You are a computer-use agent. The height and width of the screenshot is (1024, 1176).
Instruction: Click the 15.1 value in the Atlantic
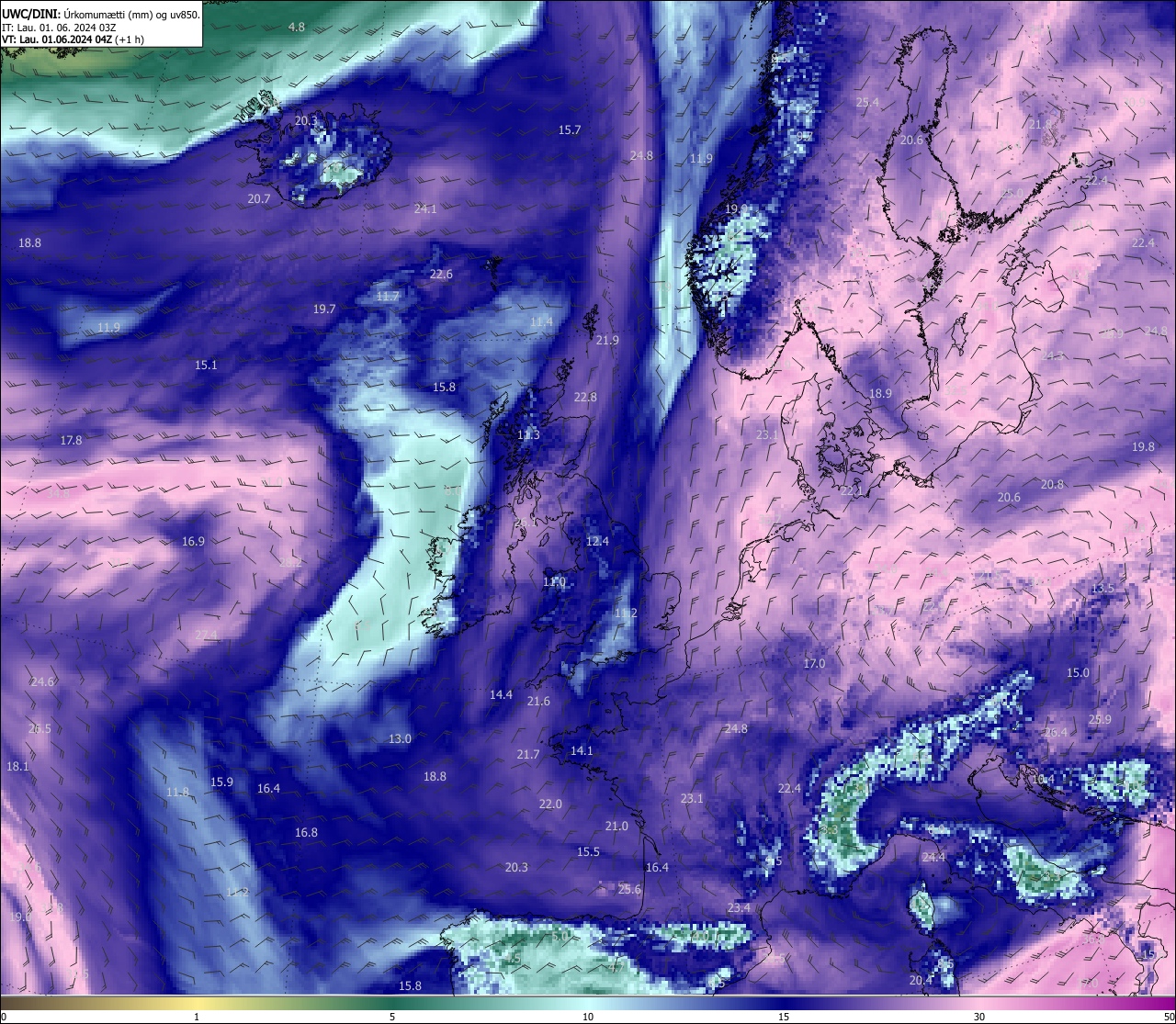click(x=206, y=366)
